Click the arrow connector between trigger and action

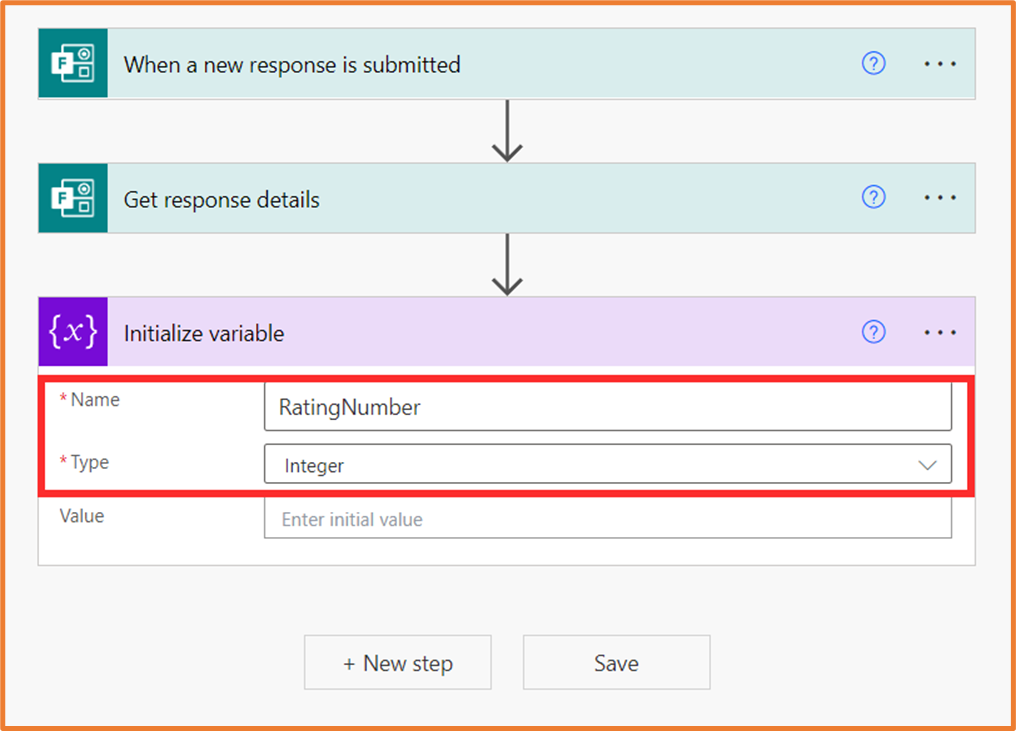coord(507,130)
